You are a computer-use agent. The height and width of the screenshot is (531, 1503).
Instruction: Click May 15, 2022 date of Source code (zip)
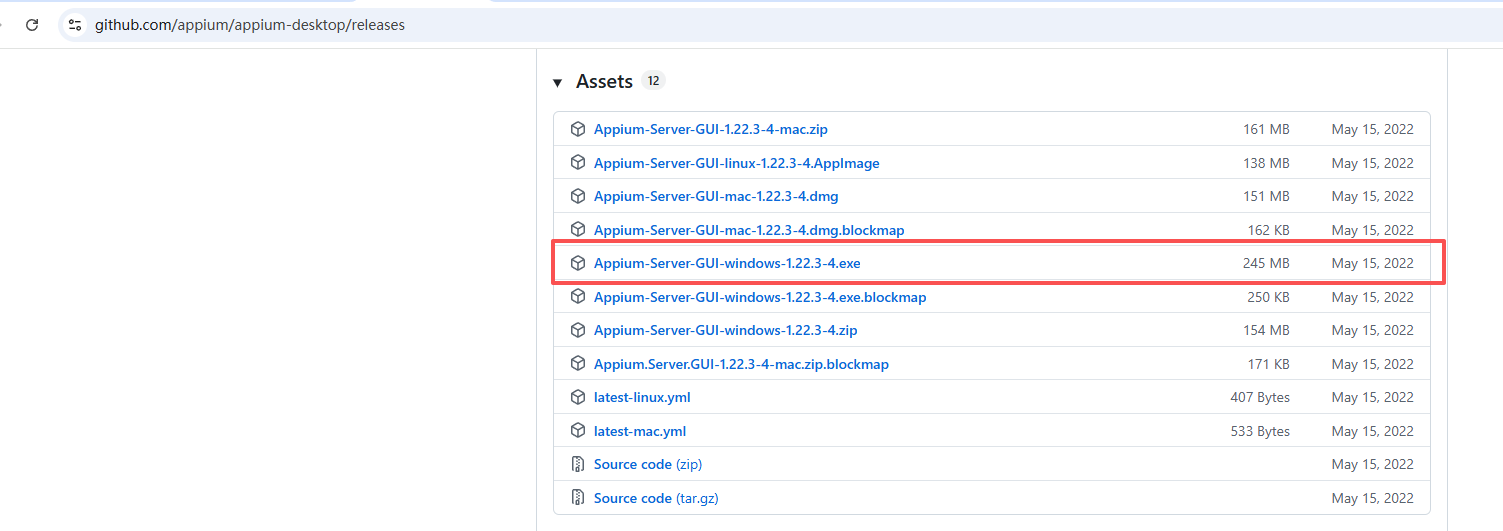coord(1373,464)
